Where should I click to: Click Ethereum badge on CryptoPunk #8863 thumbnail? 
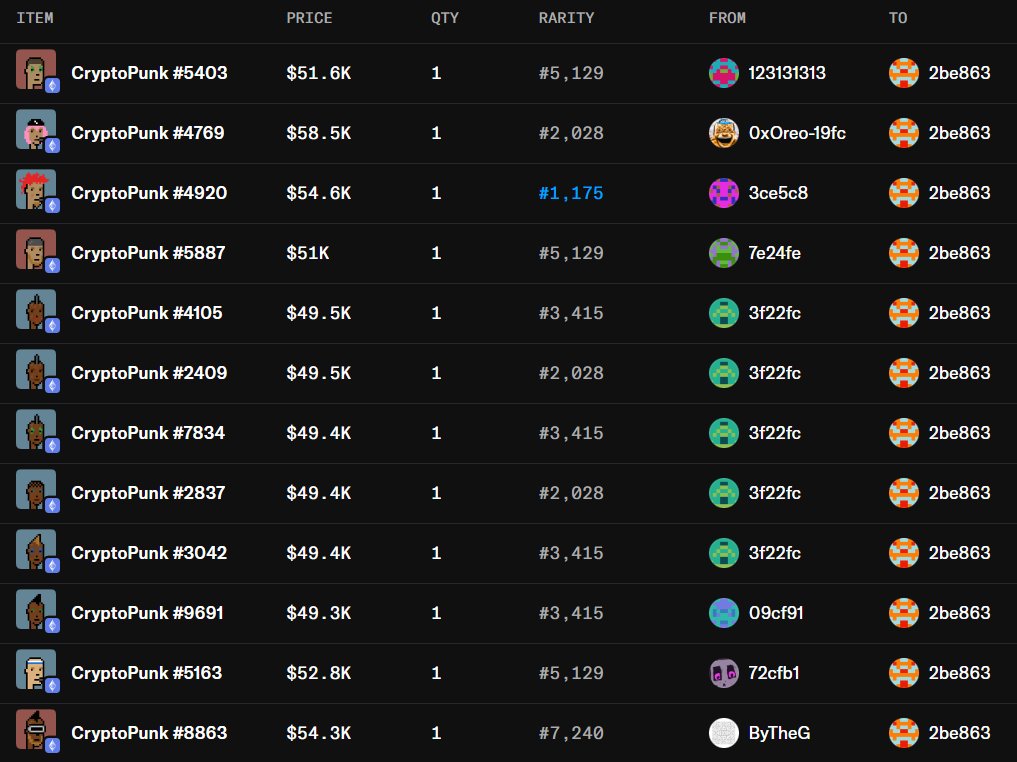(53, 745)
